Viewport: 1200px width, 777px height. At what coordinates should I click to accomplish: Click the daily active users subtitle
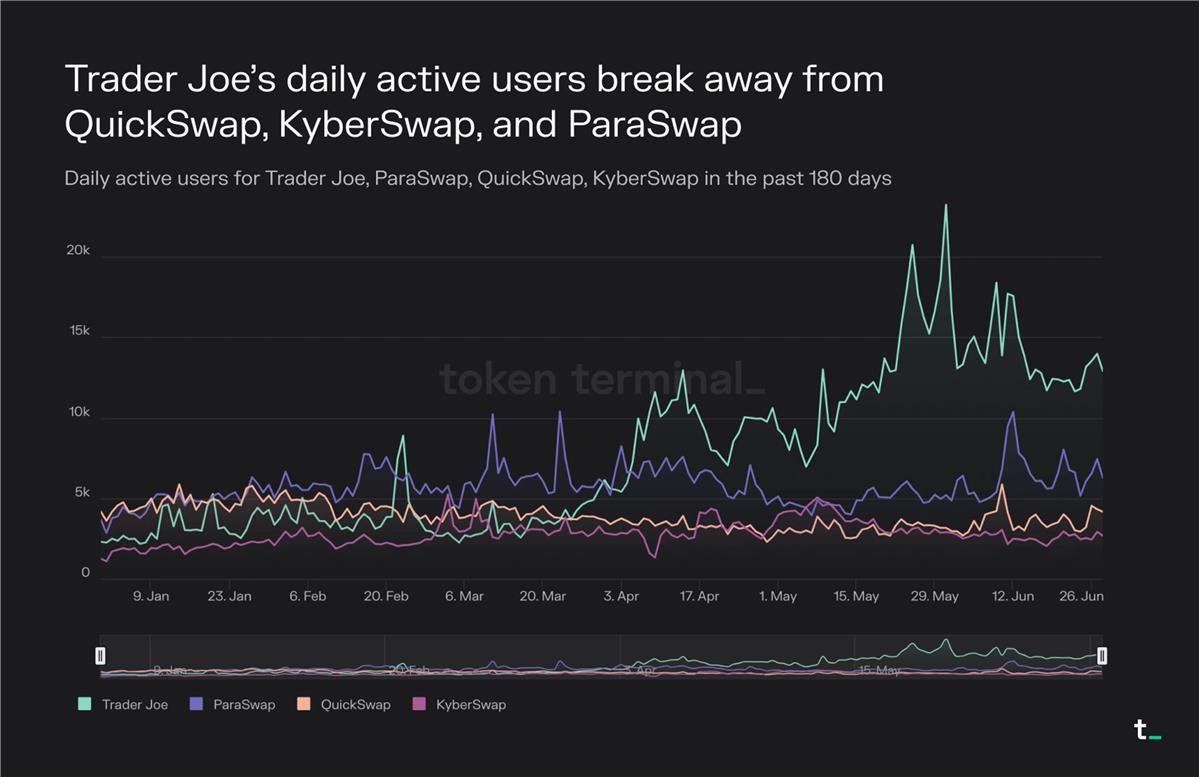click(478, 179)
